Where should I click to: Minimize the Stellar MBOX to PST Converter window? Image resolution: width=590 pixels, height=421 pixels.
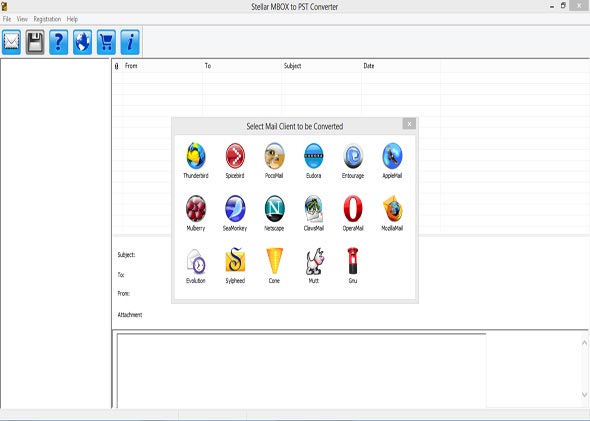coord(552,6)
